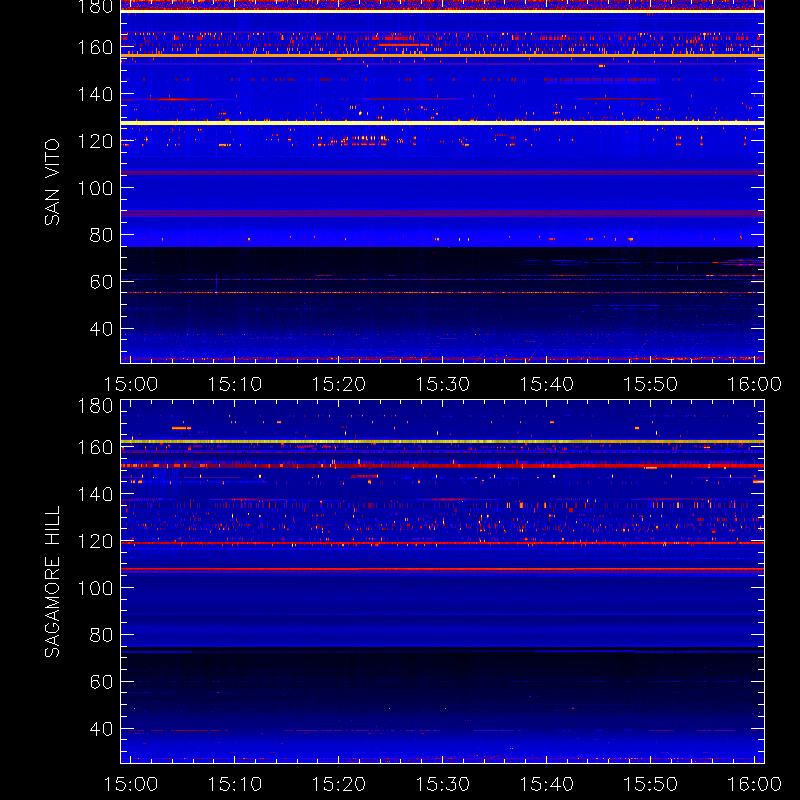Choose the 120 label on Sagamore Hill axis
800x800 pixels.
[95, 541]
